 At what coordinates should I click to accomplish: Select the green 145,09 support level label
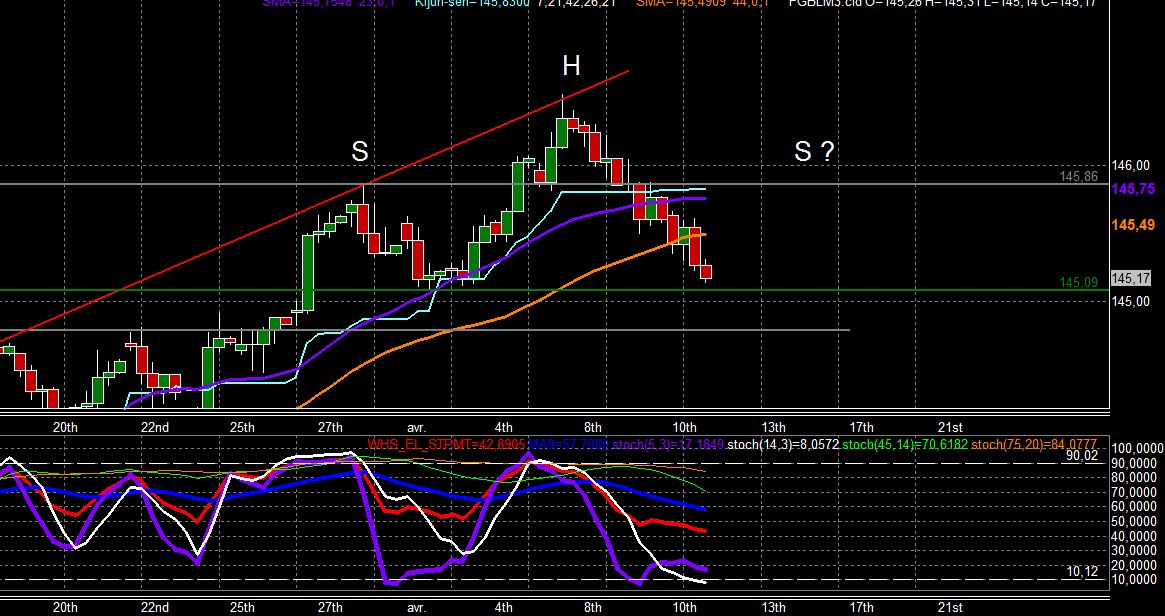click(1079, 282)
